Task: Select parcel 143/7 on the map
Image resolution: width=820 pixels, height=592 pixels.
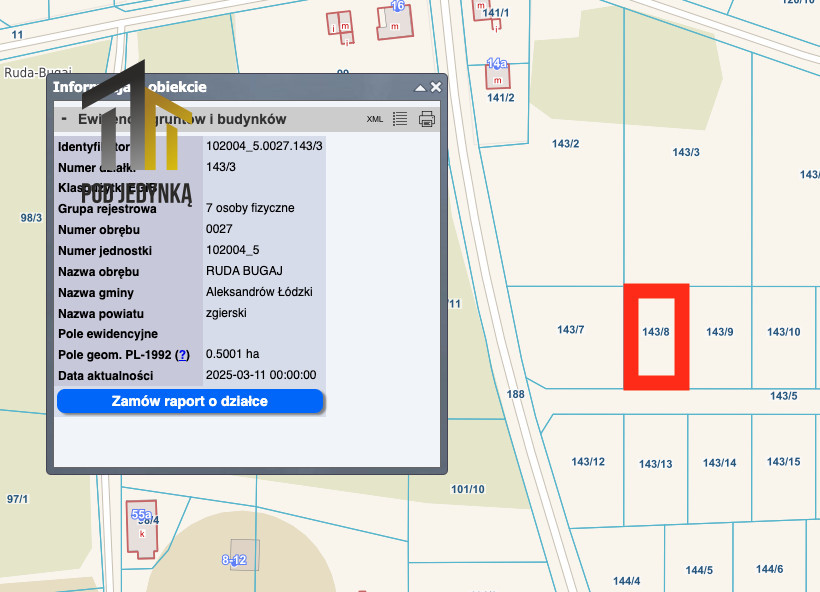Action: [571, 329]
